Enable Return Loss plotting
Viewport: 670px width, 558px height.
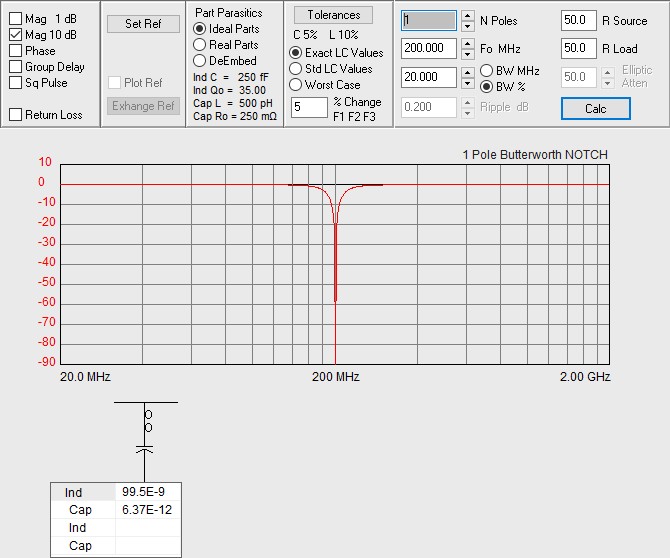tap(15, 115)
